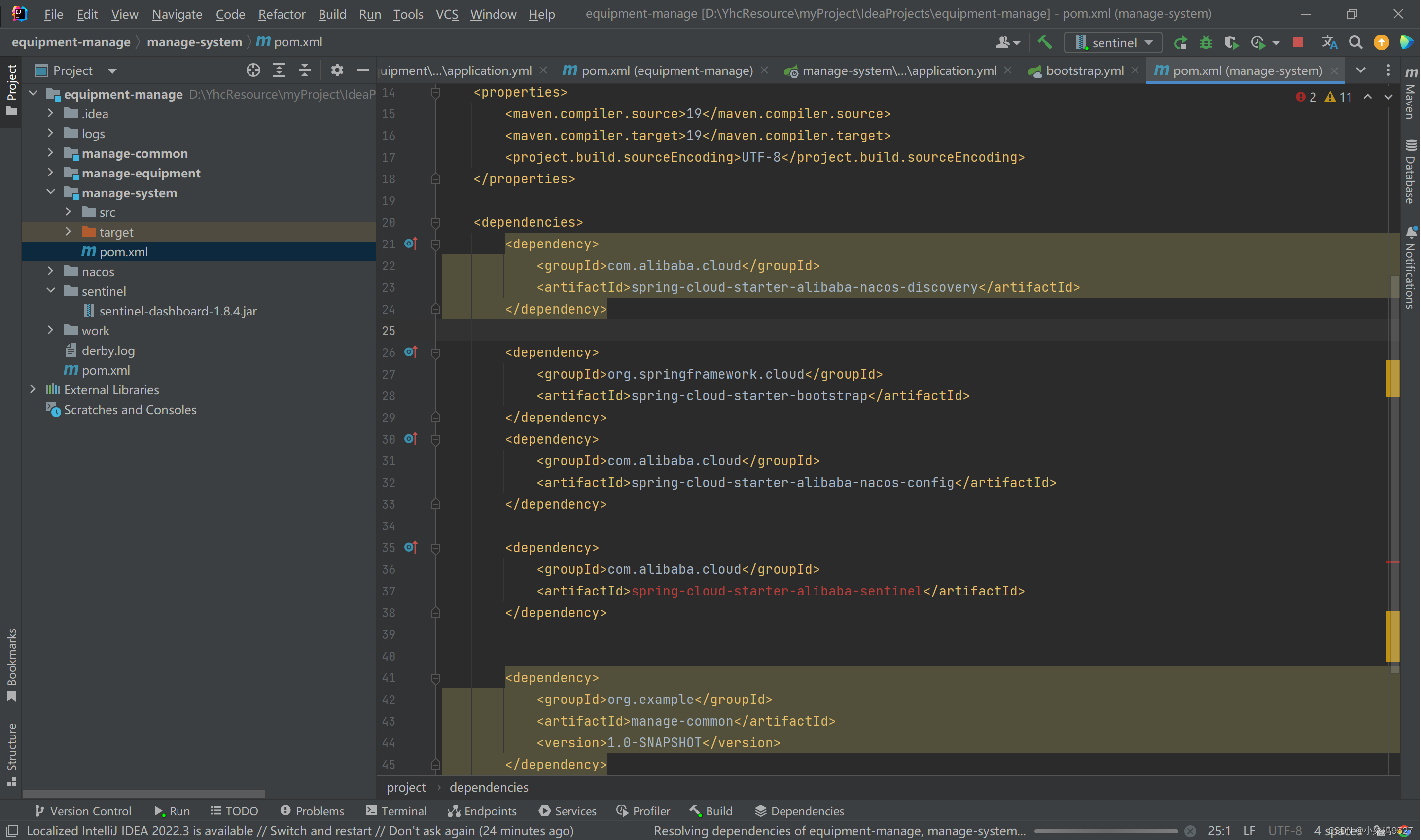
Task: Toggle the Project side tool window
Action: 11,91
